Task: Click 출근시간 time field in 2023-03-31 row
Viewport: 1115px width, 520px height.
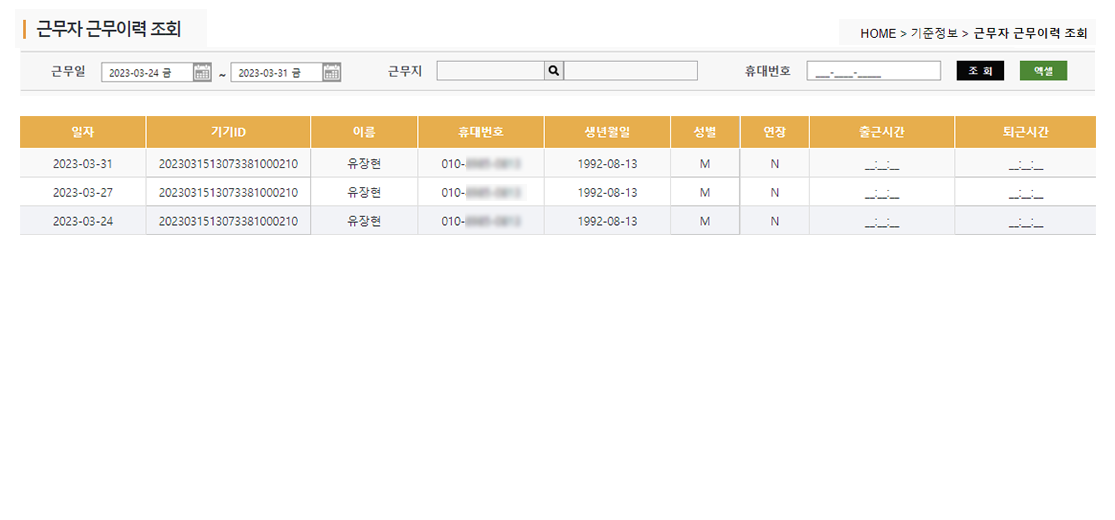Action: [881, 164]
